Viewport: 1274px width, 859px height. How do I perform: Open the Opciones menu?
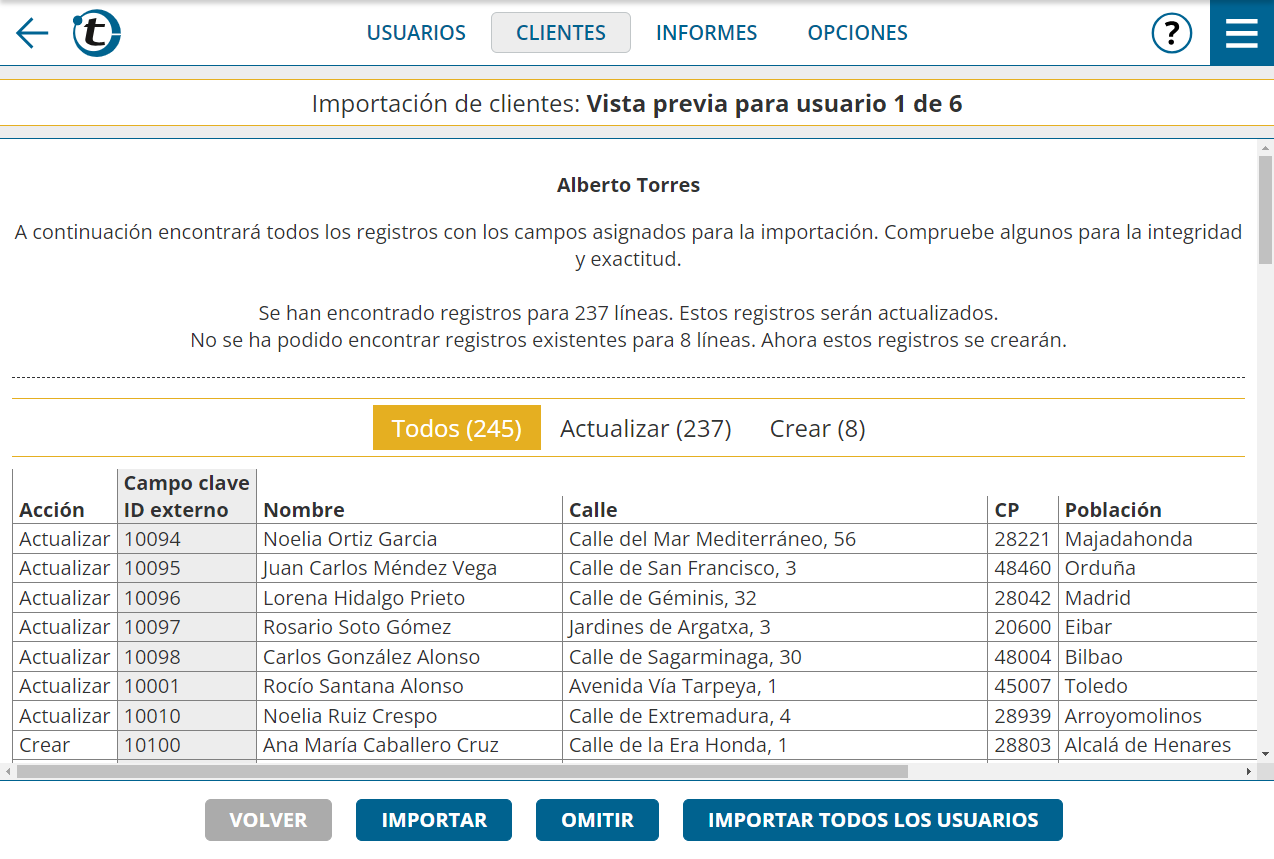857,33
